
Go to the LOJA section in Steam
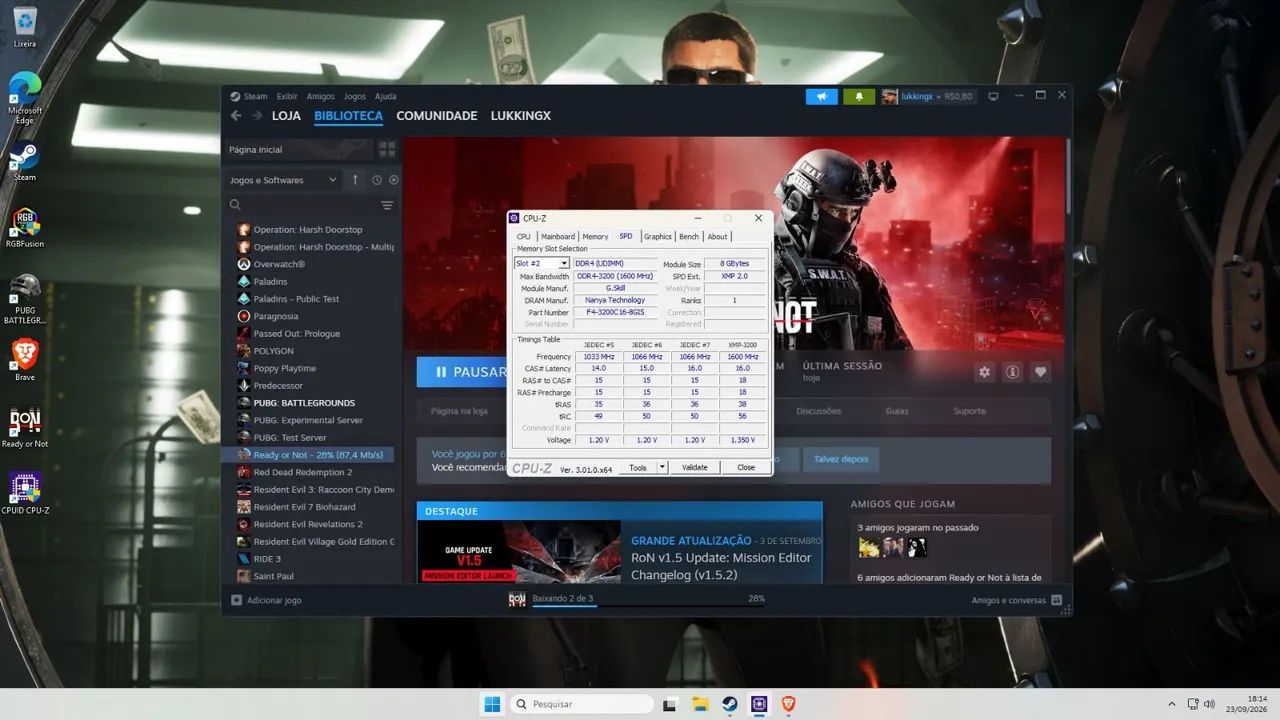click(x=286, y=116)
